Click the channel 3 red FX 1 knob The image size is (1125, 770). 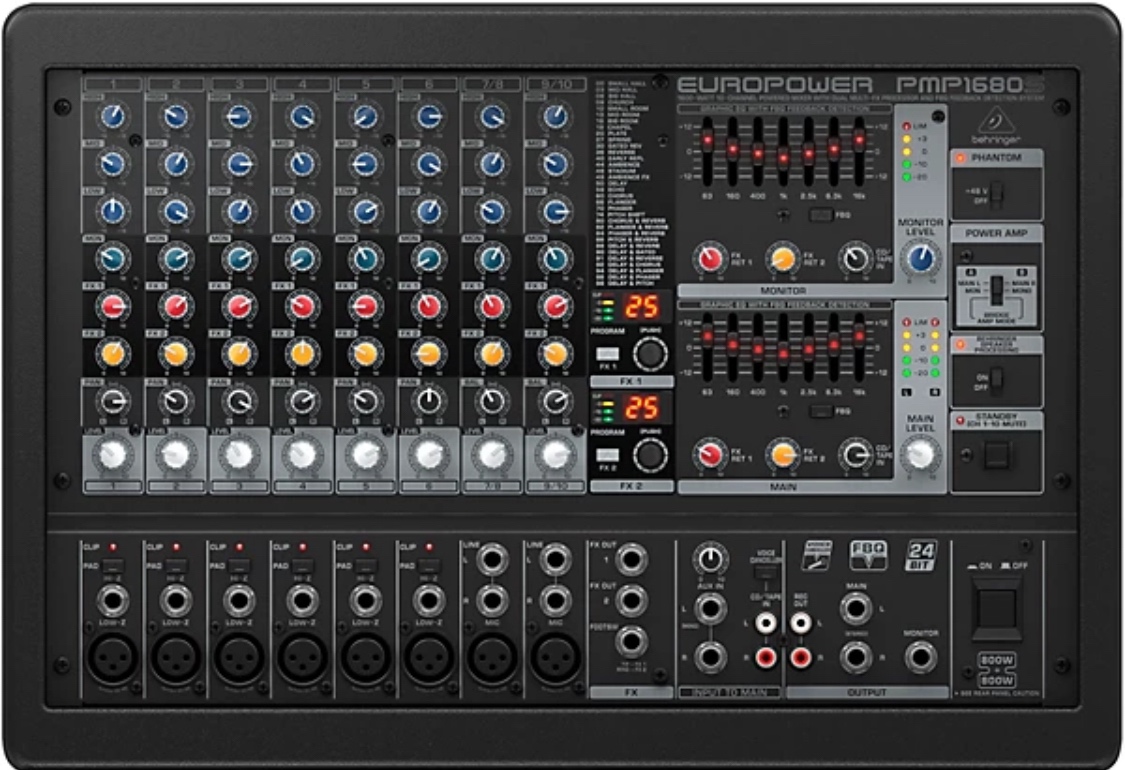point(239,305)
